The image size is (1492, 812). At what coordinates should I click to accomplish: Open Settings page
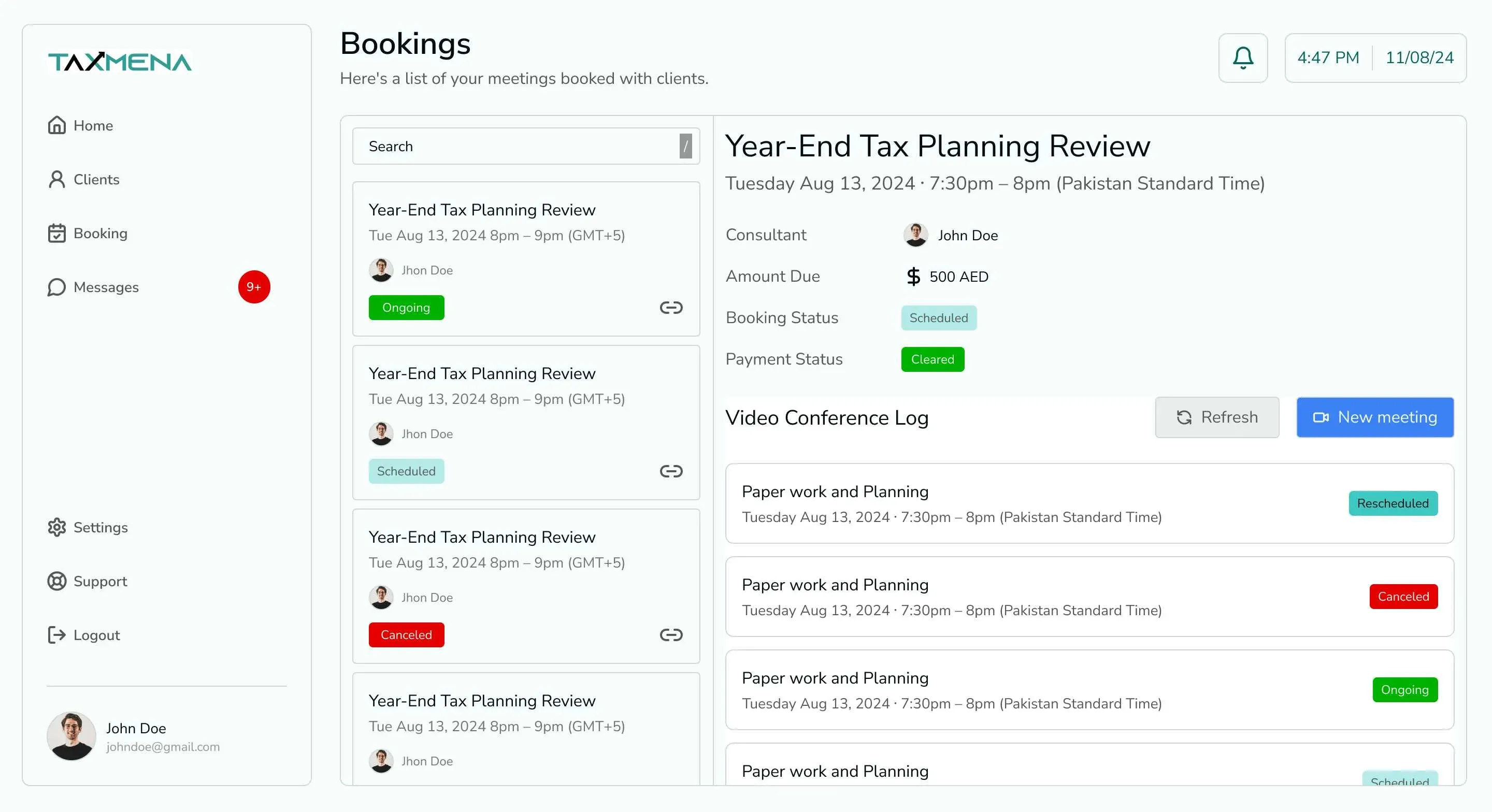(88, 527)
